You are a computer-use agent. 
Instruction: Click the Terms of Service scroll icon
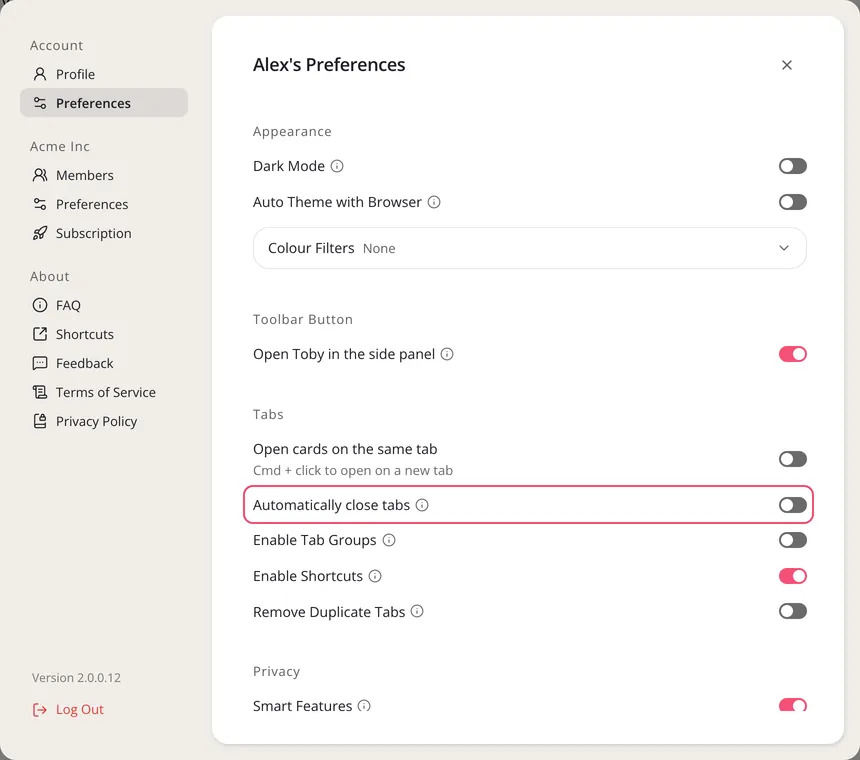point(39,392)
